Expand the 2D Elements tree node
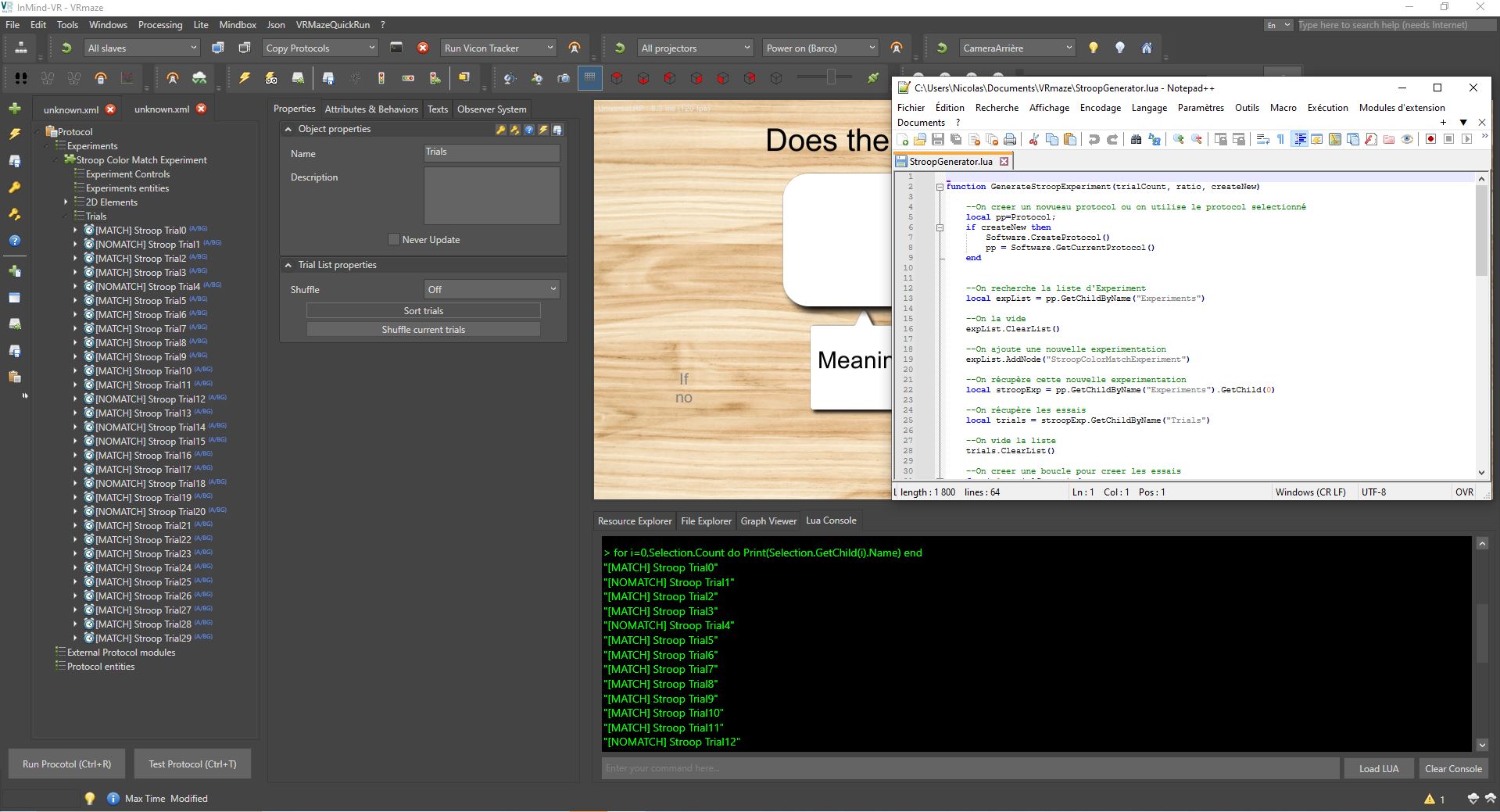 66,202
